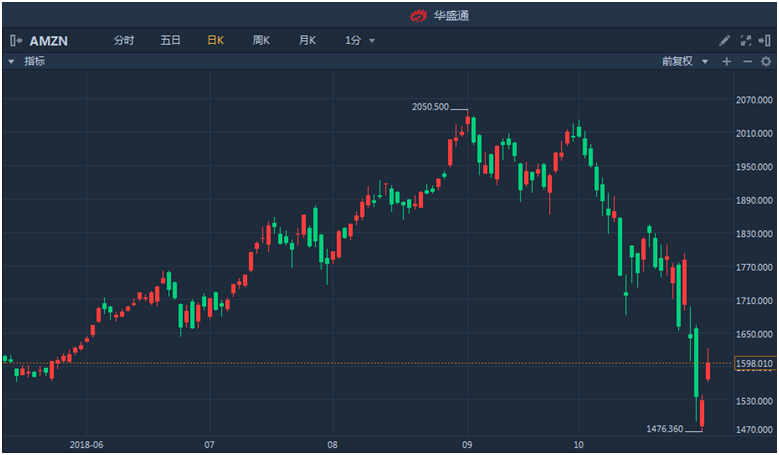Click the AMZN ticker symbol label

pos(50,41)
